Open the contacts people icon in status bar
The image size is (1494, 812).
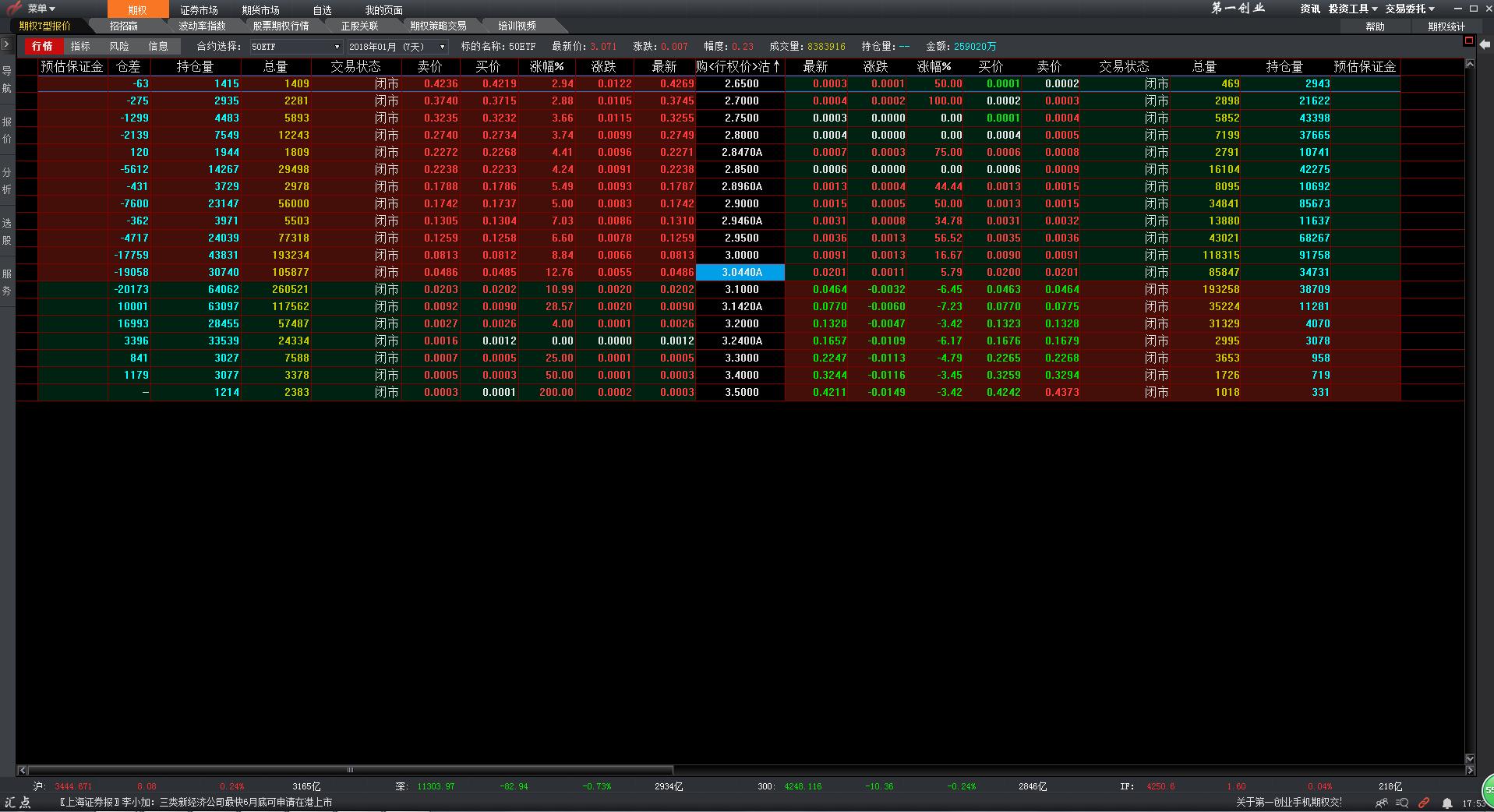click(1382, 803)
